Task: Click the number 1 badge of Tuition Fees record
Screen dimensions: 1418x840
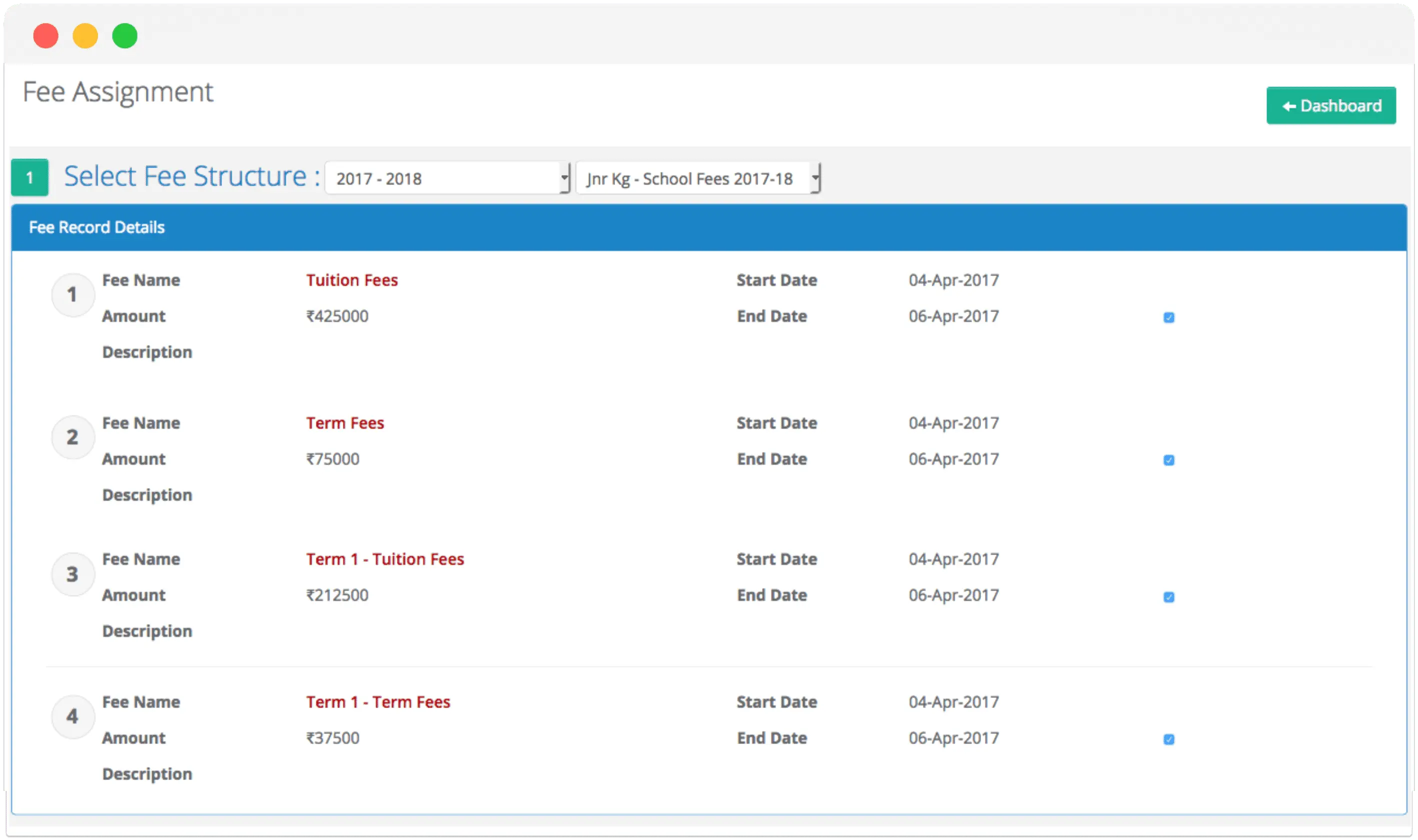Action: pyautogui.click(x=72, y=294)
